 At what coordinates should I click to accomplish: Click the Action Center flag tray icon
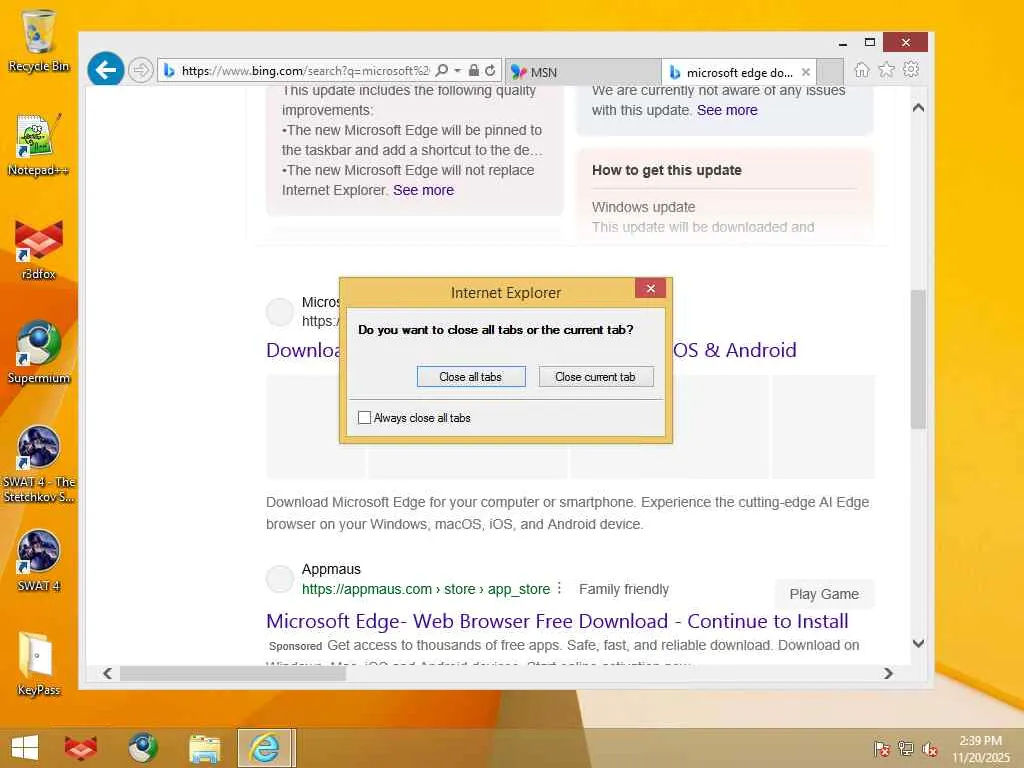pos(881,748)
